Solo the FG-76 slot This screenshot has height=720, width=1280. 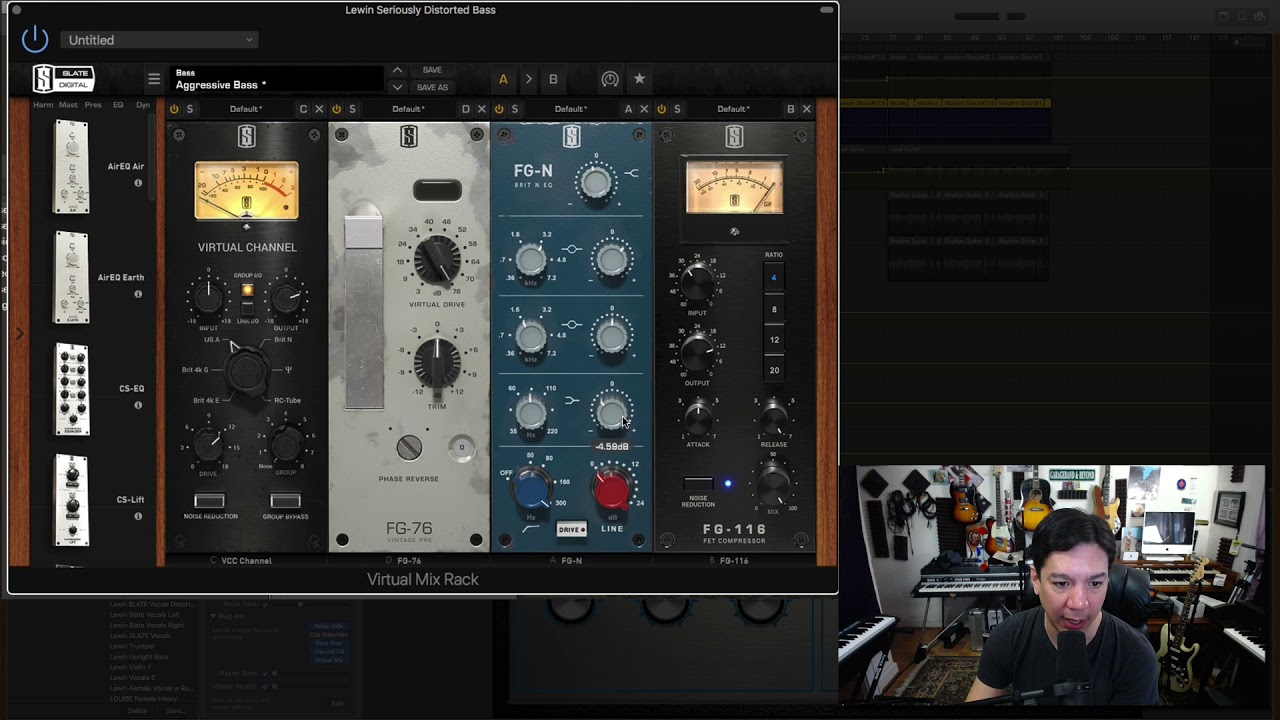pos(352,109)
